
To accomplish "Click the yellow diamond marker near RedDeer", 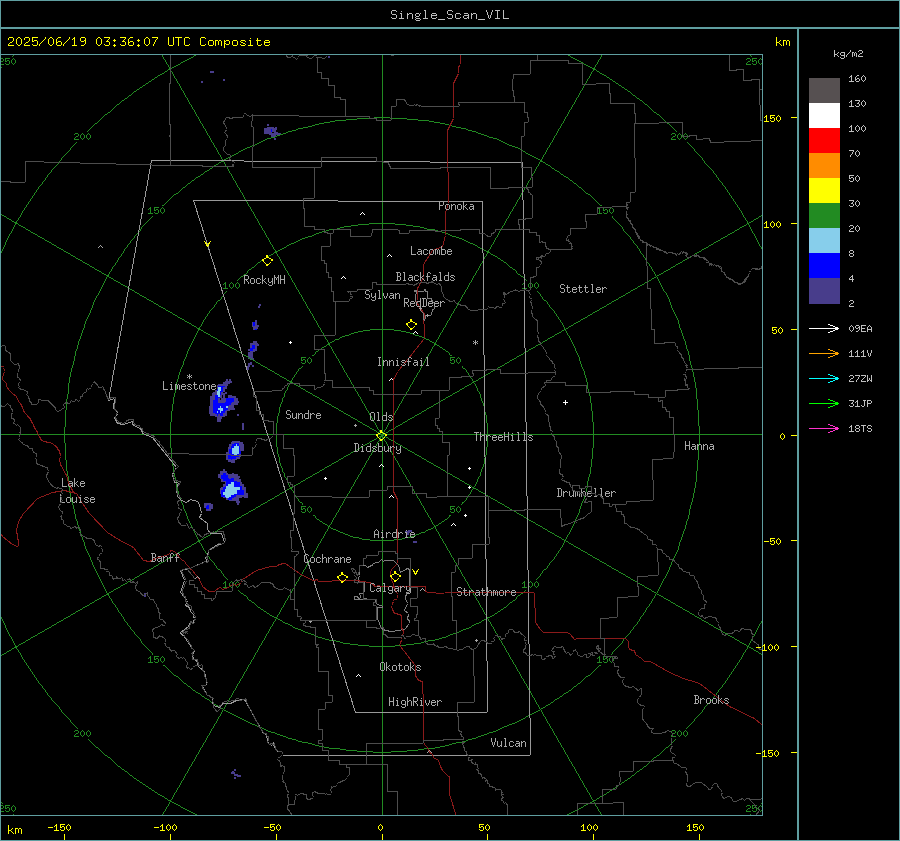I will click(411, 325).
